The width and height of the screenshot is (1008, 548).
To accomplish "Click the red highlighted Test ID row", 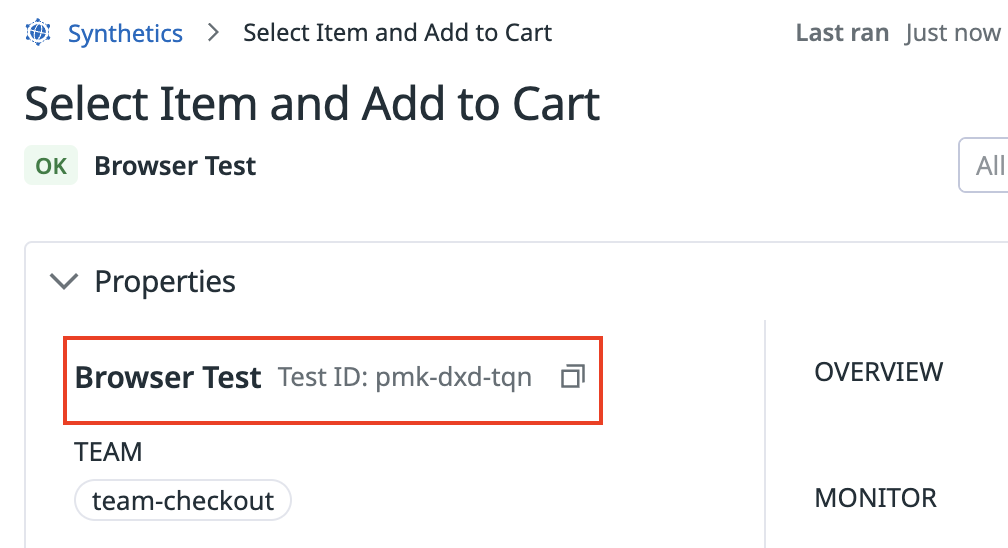I will click(x=333, y=380).
